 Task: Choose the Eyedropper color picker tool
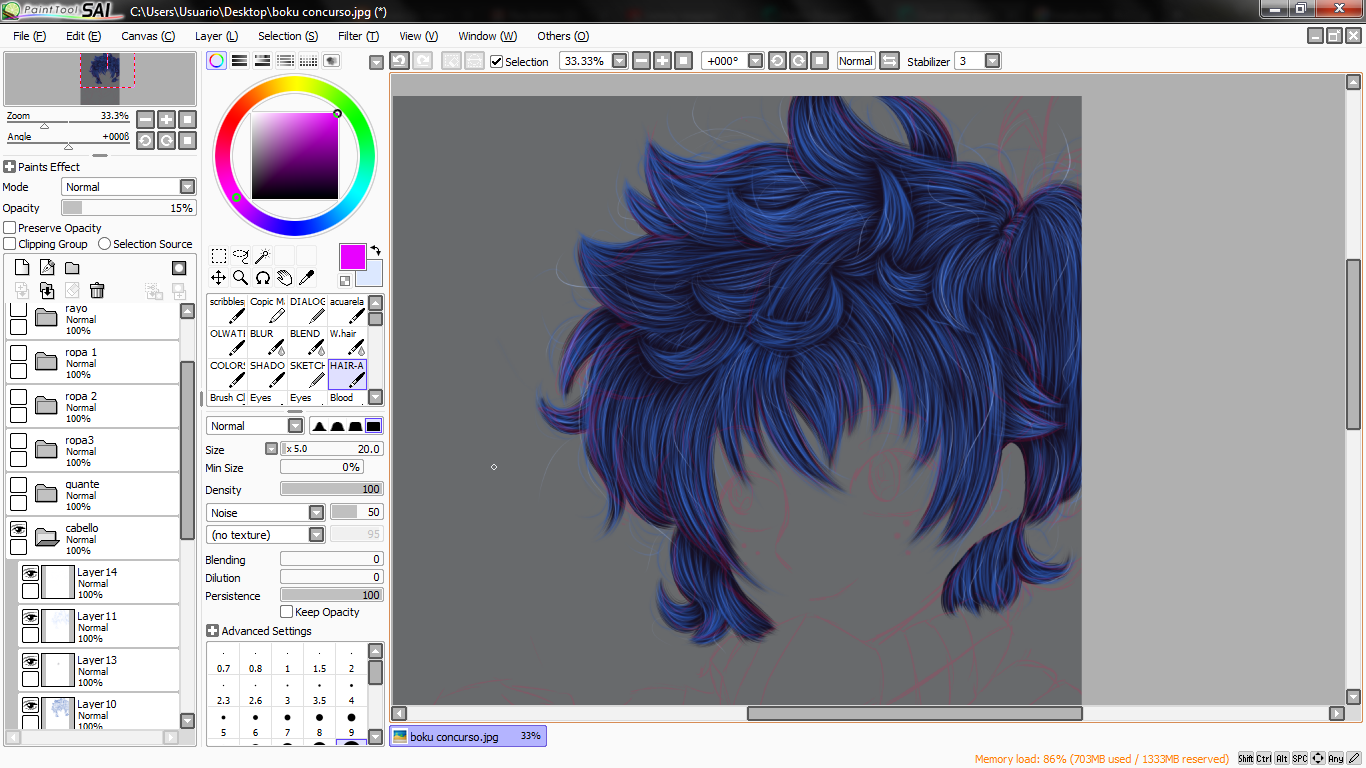[306, 277]
